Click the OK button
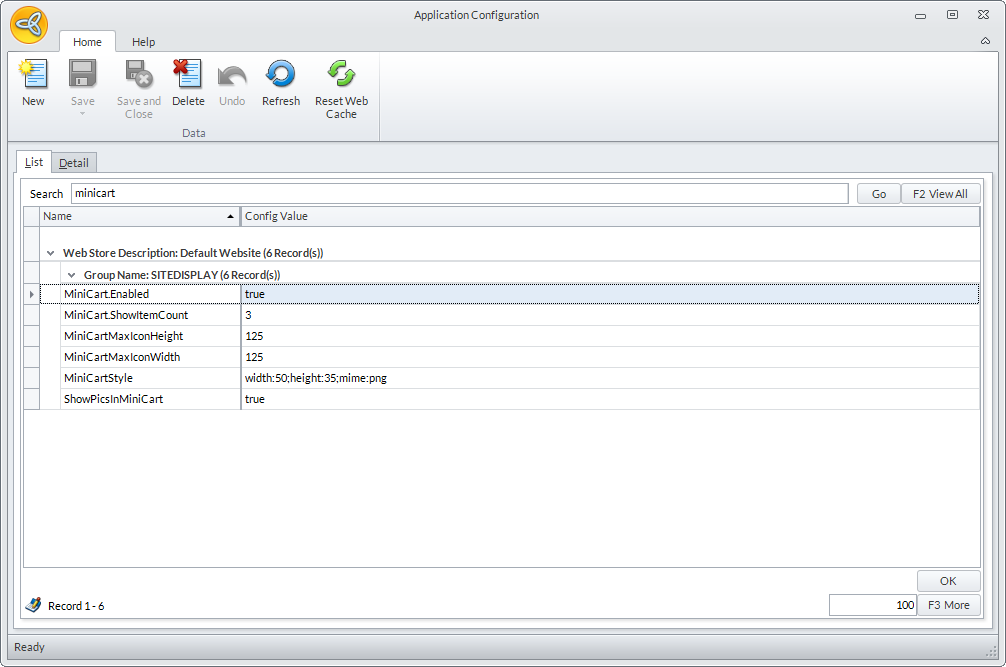 tap(948, 581)
